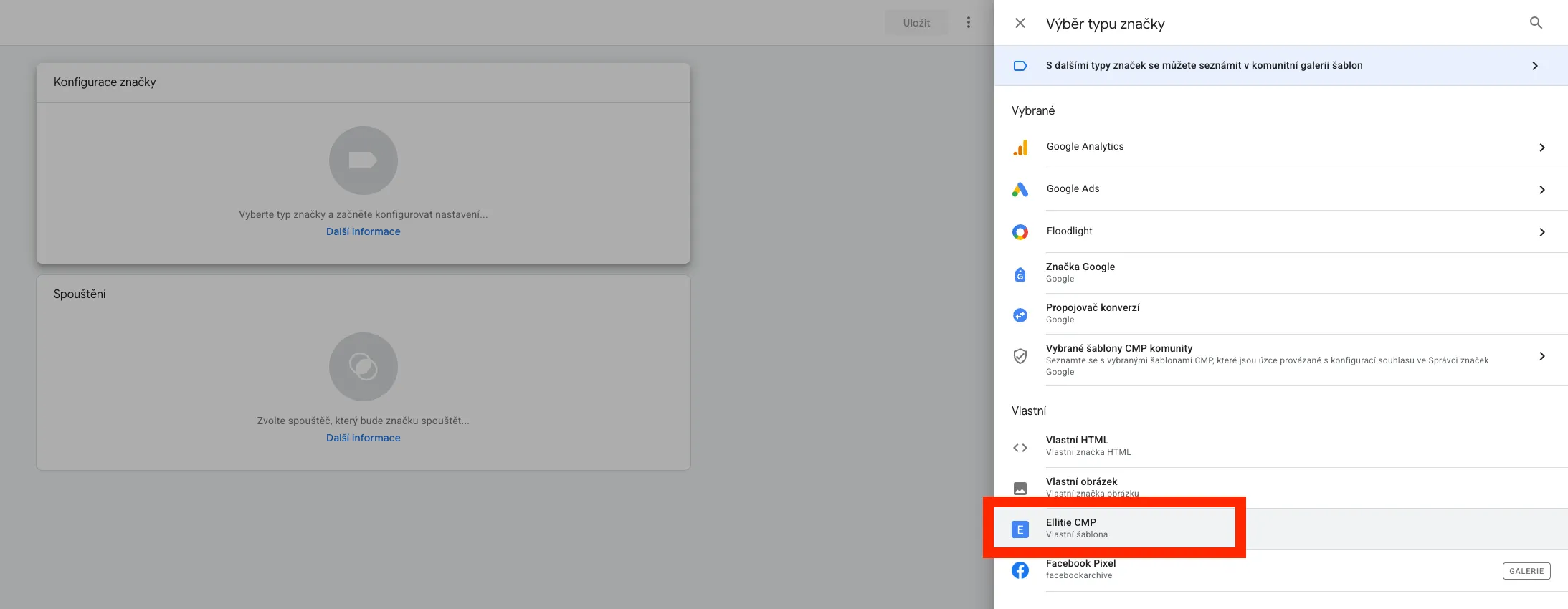
Task: Close the tag type selection panel
Action: pos(1020,23)
